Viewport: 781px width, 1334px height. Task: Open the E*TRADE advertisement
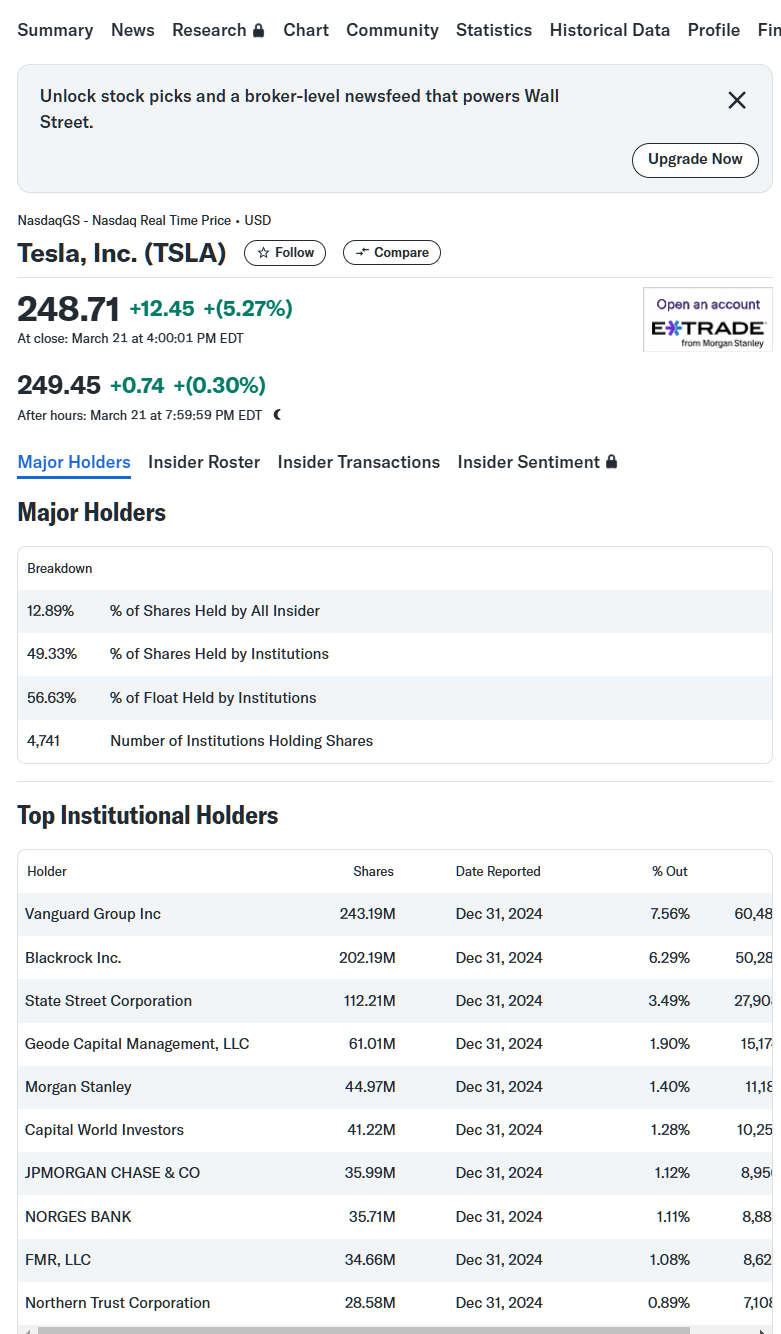pos(708,320)
